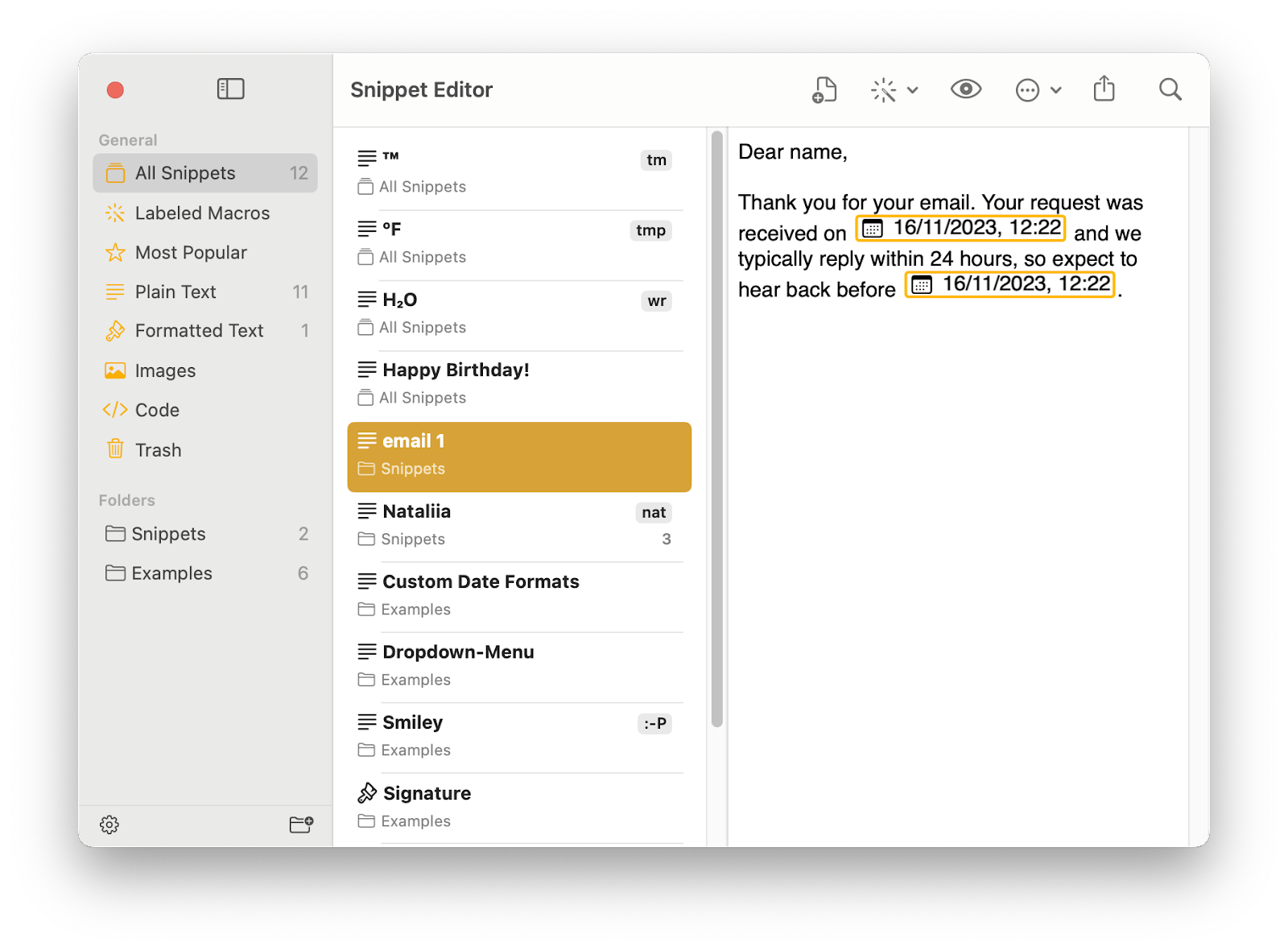
Task: Filter by Formatted Text snippets
Action: point(205,331)
